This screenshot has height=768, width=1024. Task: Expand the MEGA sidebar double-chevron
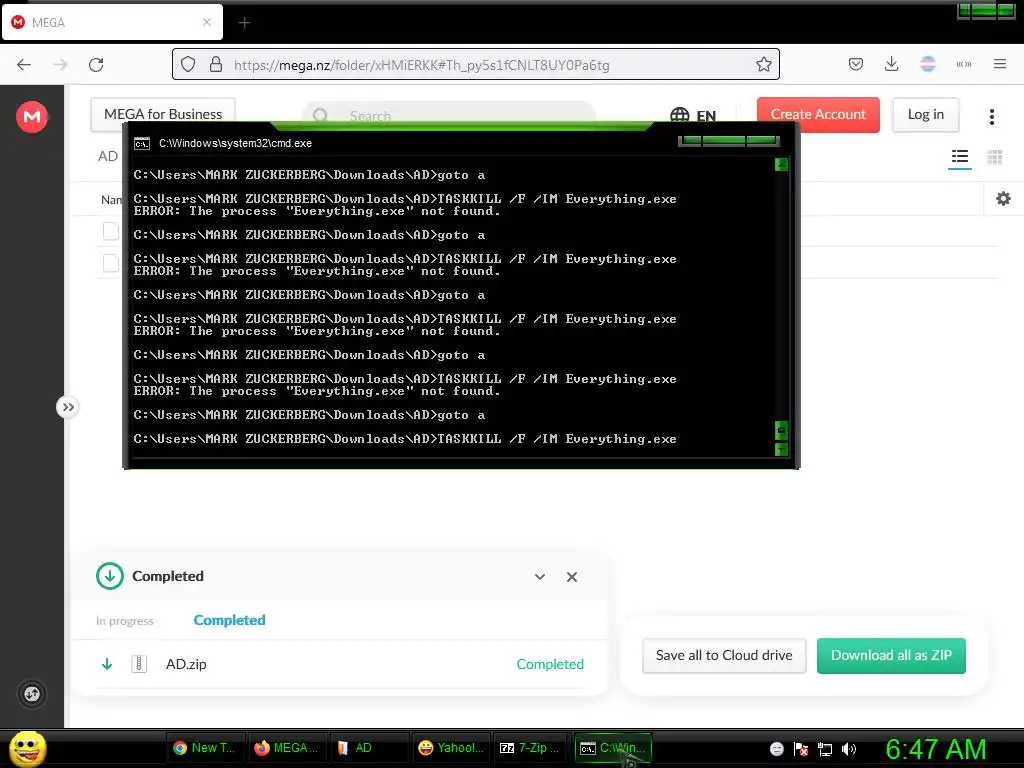(x=67, y=408)
